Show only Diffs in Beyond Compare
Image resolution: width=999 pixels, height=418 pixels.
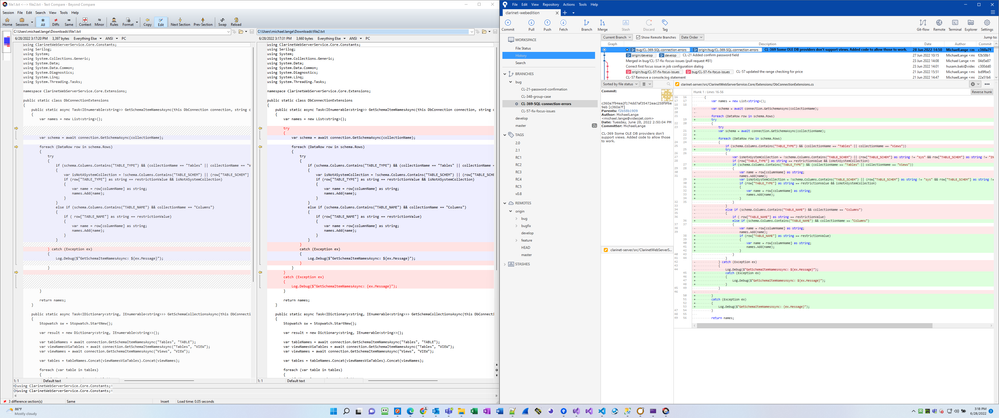pyautogui.click(x=56, y=22)
